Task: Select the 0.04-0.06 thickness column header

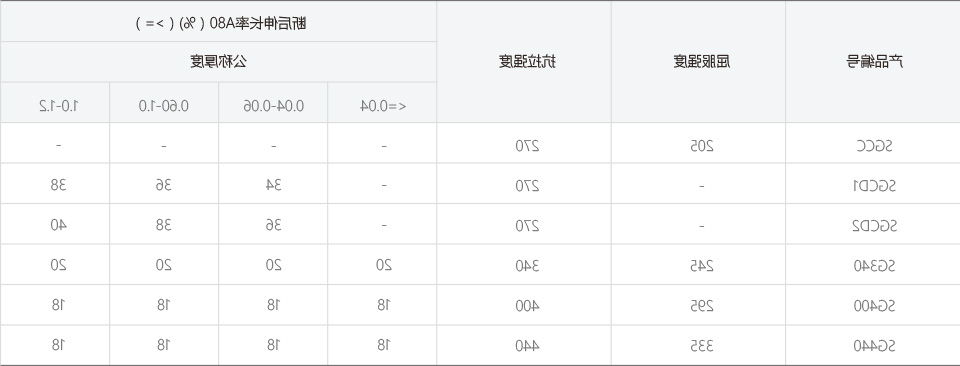Action: click(x=273, y=103)
